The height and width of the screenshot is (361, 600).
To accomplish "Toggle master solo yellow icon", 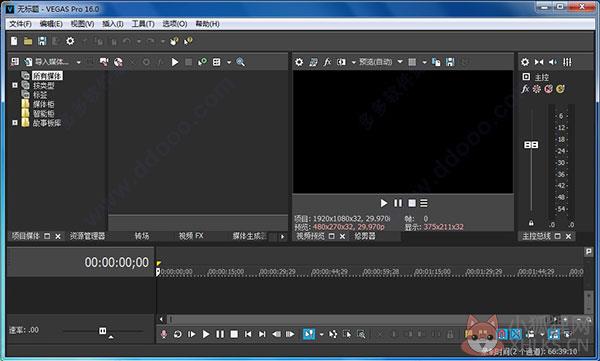I will (x=560, y=89).
